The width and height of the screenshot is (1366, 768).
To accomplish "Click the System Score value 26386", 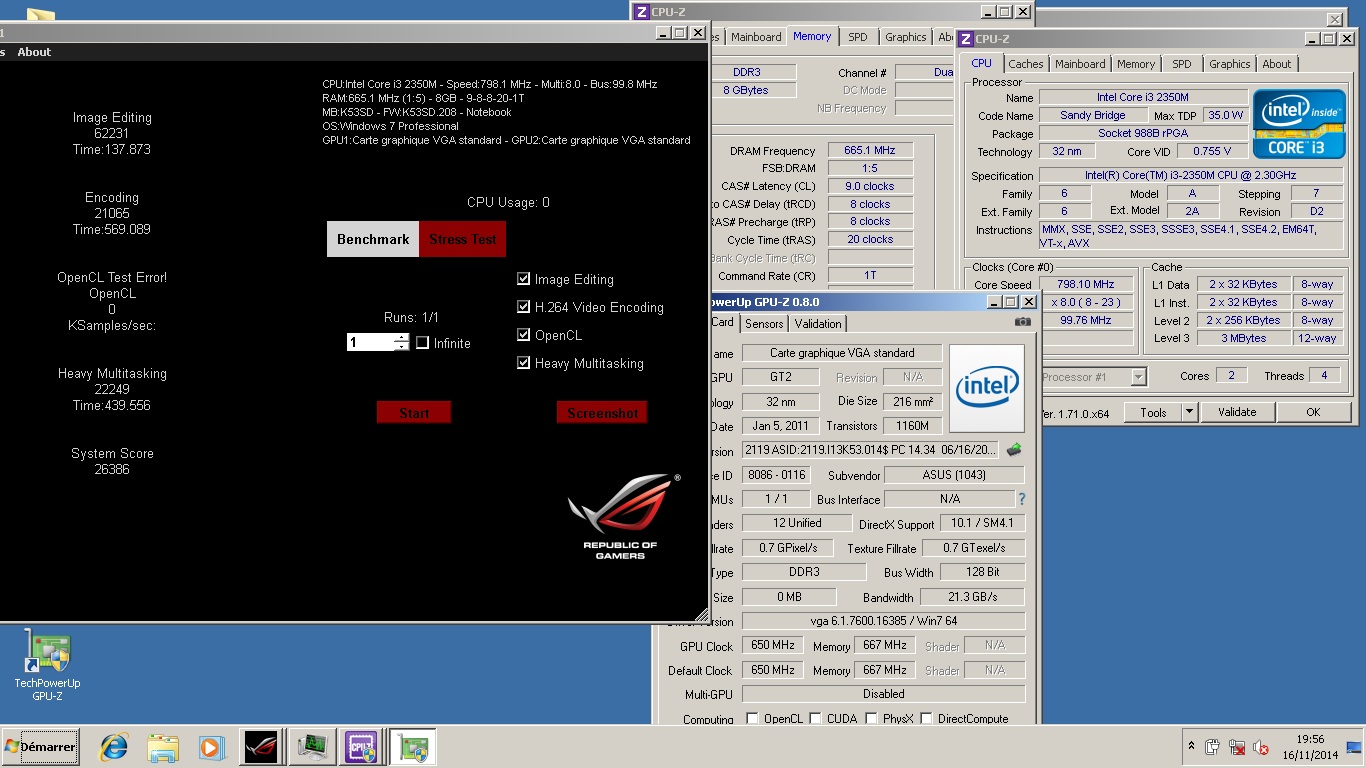I will 112,469.
